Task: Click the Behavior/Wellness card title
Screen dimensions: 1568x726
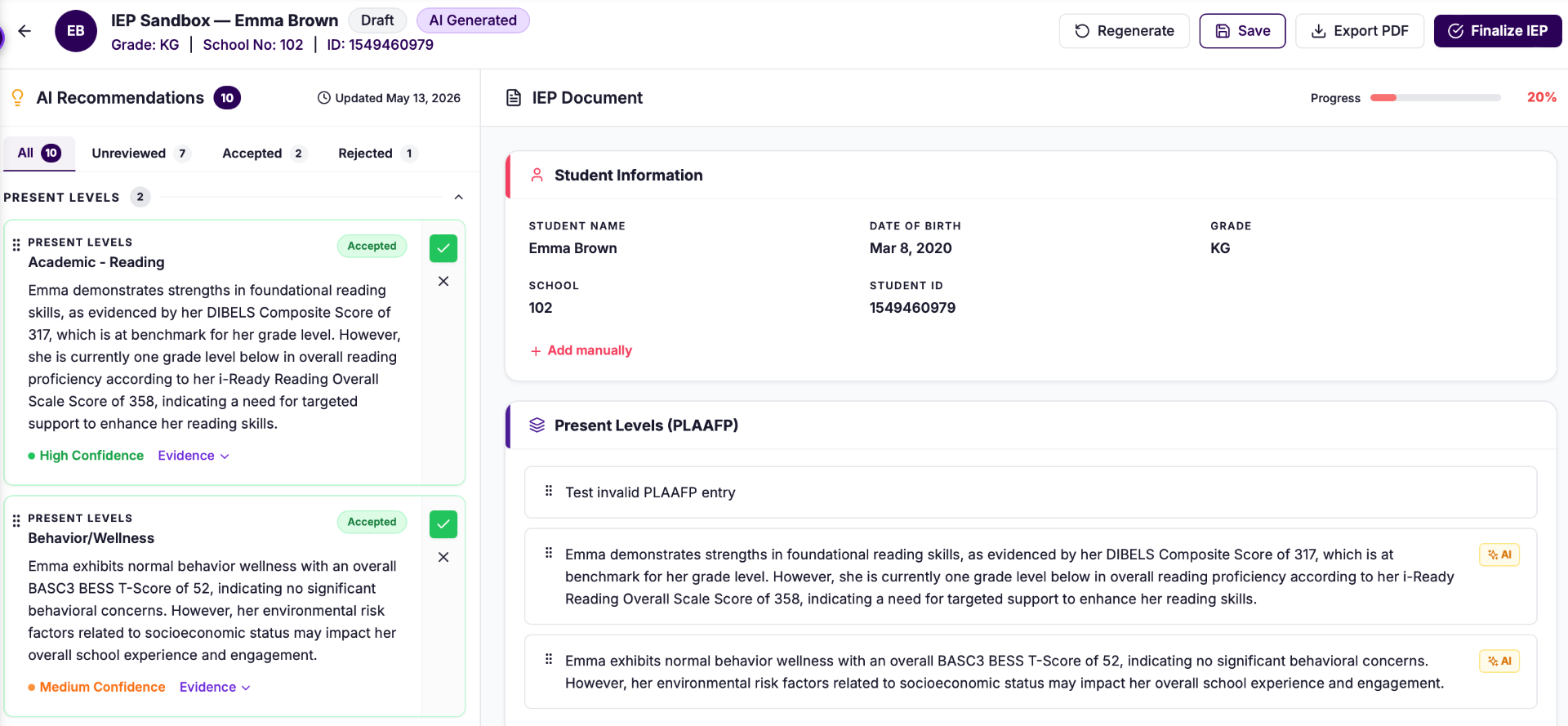Action: point(91,538)
